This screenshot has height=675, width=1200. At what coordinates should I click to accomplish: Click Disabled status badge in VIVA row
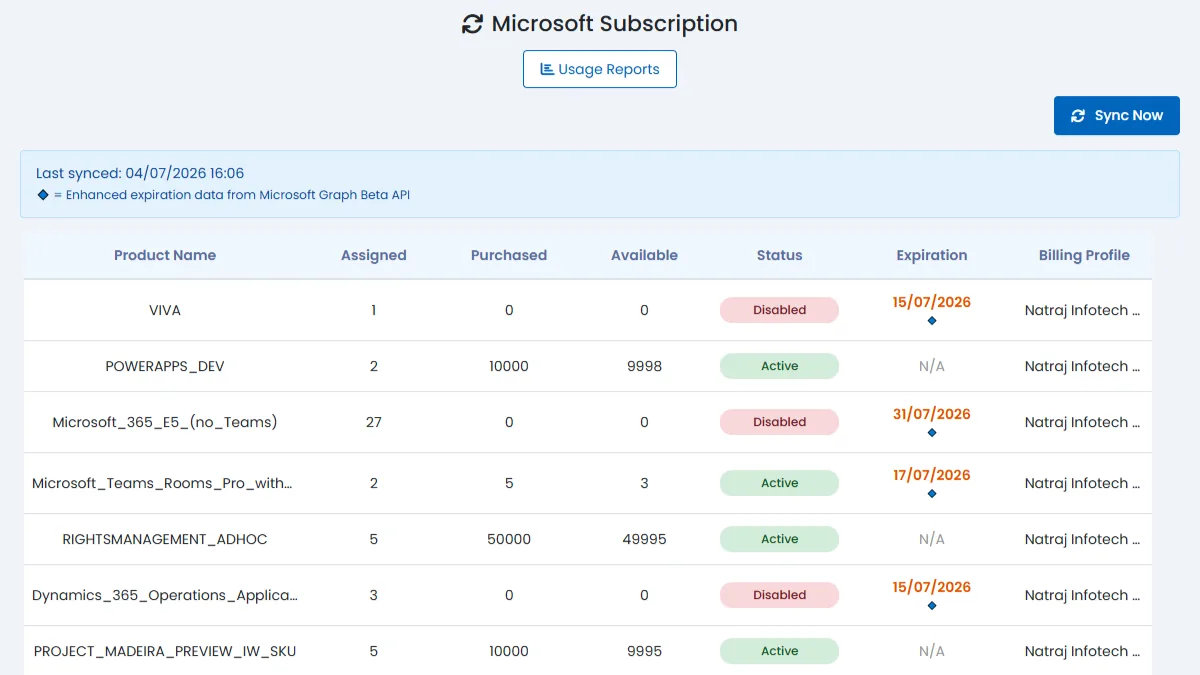tap(780, 310)
